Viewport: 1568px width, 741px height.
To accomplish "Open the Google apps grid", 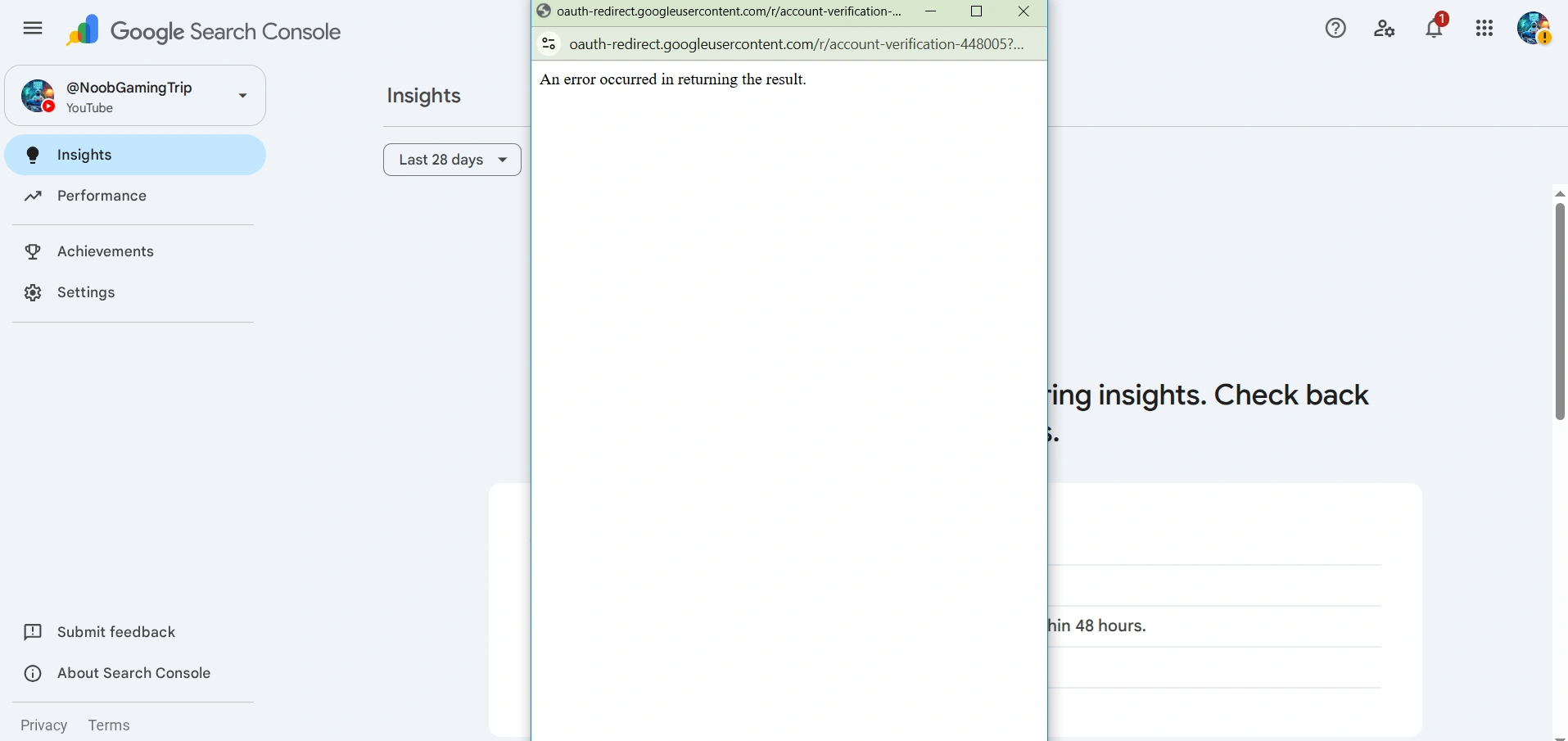I will 1484,29.
